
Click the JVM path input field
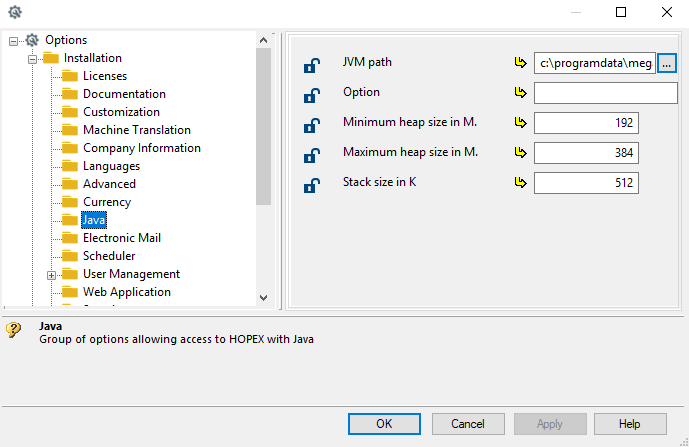pyautogui.click(x=595, y=63)
